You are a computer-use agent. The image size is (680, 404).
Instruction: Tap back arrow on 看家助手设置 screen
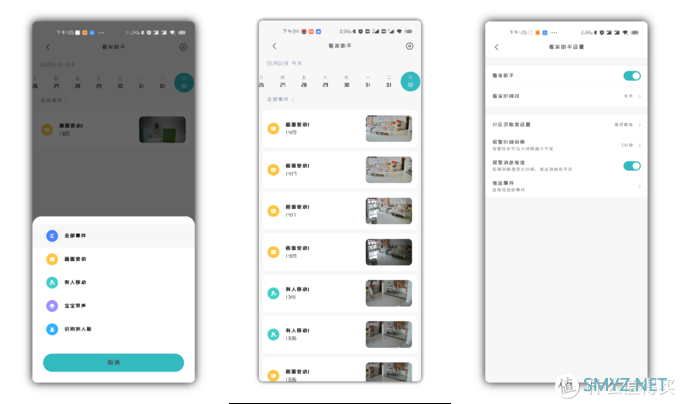497,47
